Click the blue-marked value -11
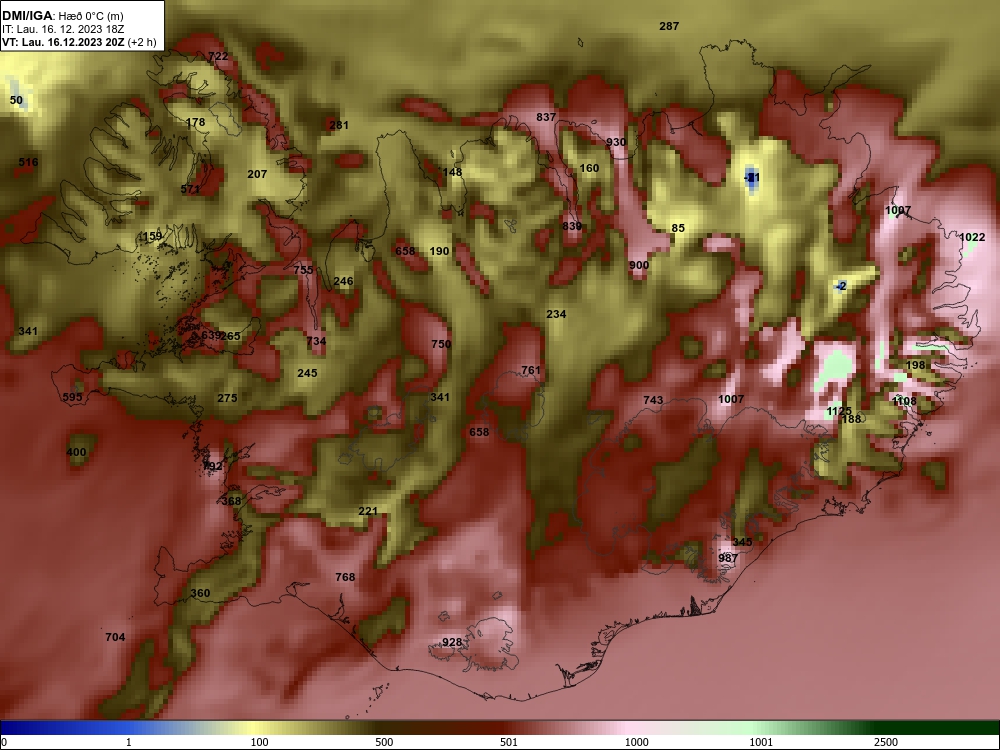Viewport: 1000px width, 750px height. (x=753, y=177)
